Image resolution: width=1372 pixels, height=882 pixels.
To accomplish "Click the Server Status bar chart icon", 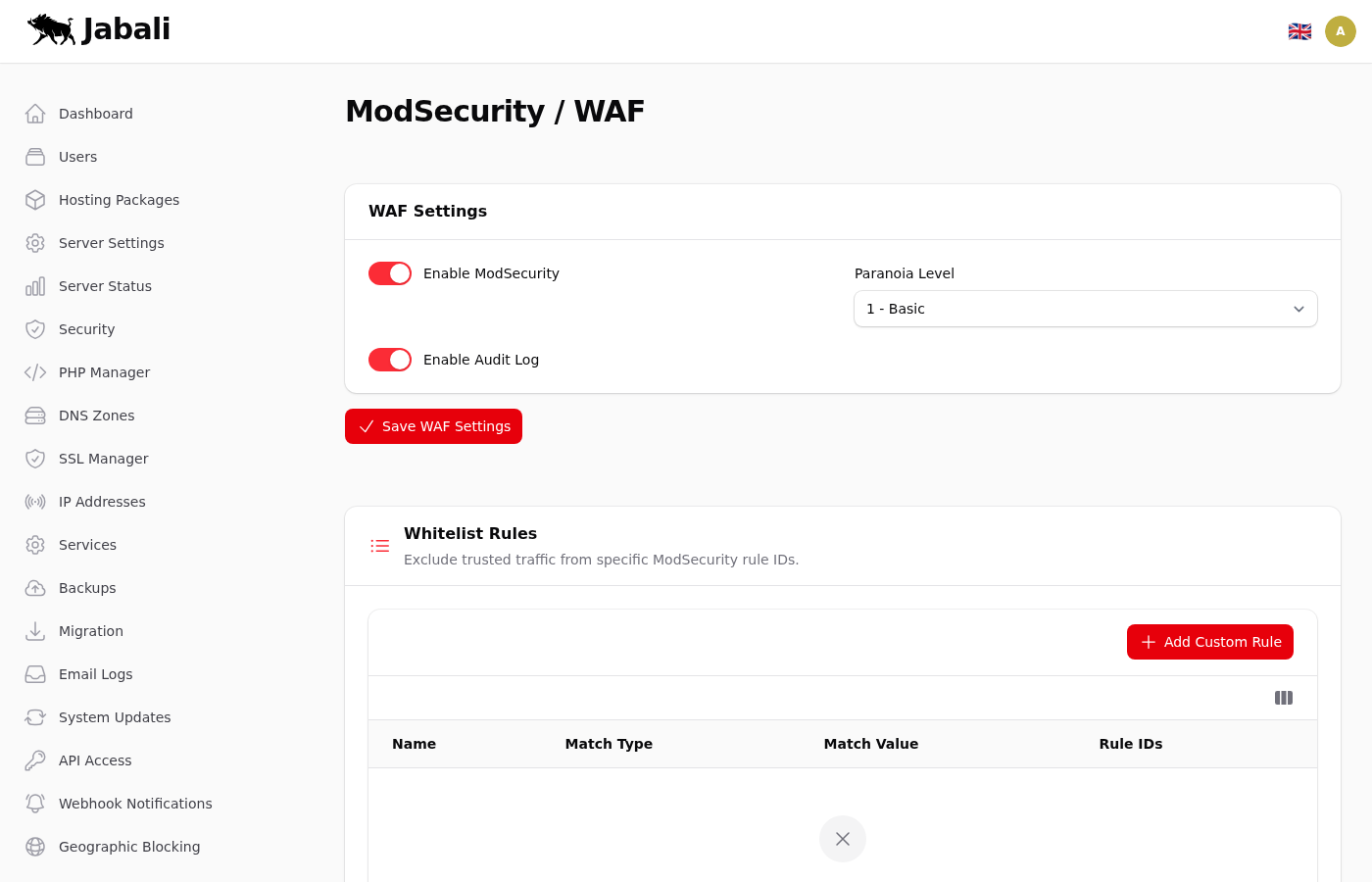I will tap(35, 286).
